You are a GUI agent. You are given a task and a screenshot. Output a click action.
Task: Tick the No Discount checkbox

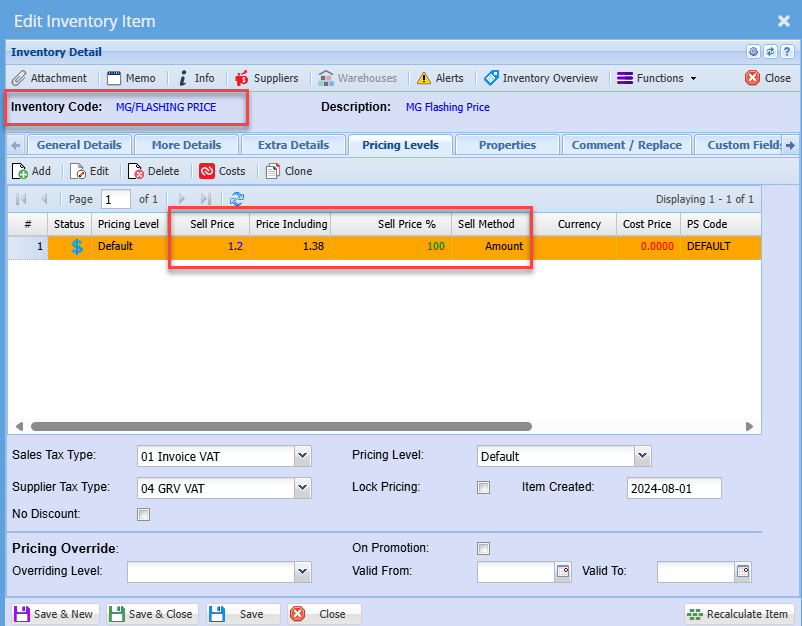(x=143, y=515)
